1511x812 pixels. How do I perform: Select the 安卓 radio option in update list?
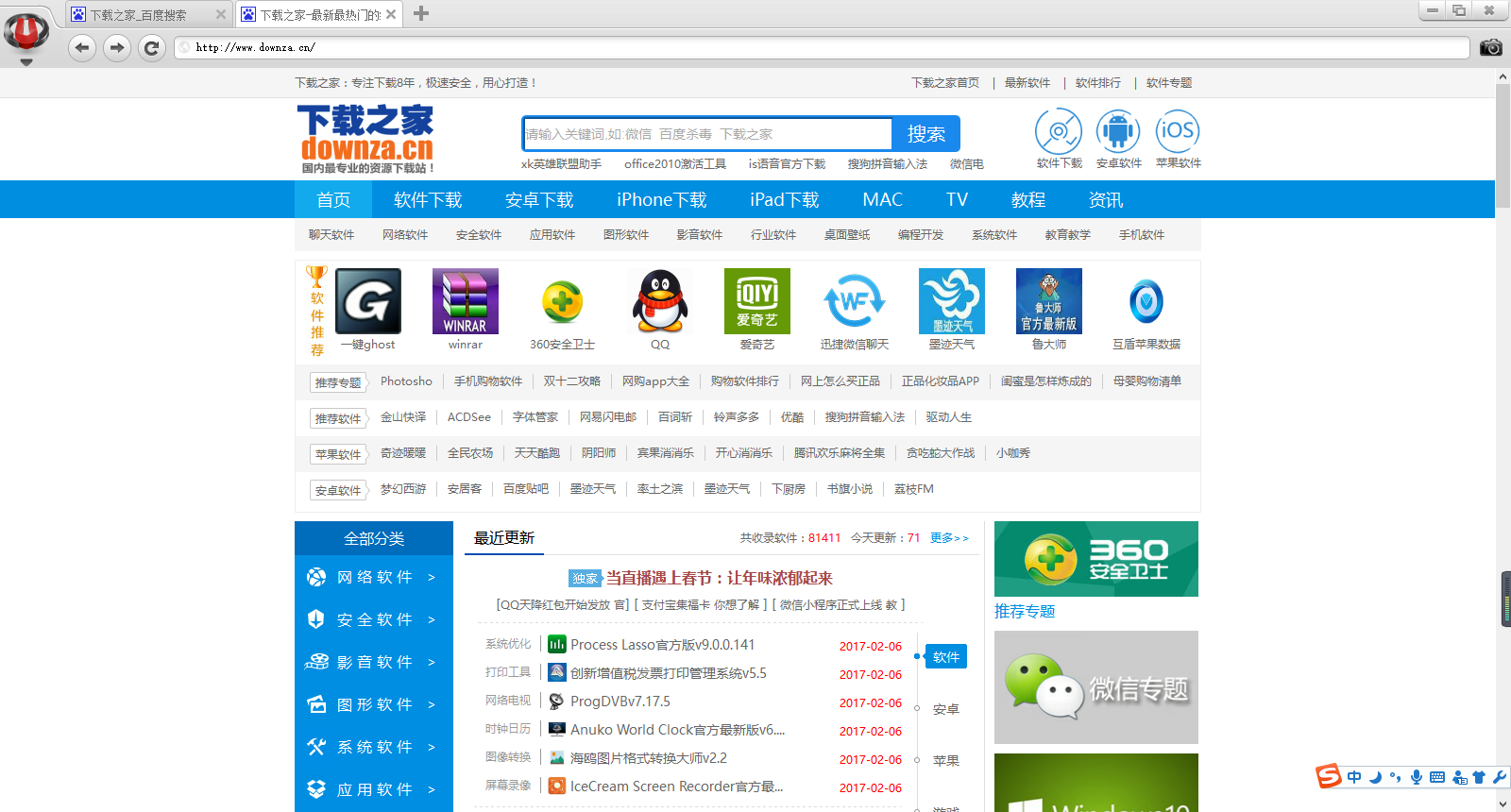coord(945,709)
